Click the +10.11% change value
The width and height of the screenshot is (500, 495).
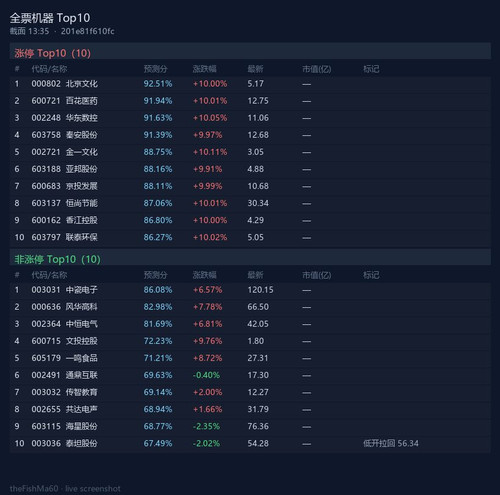[x=210, y=152]
